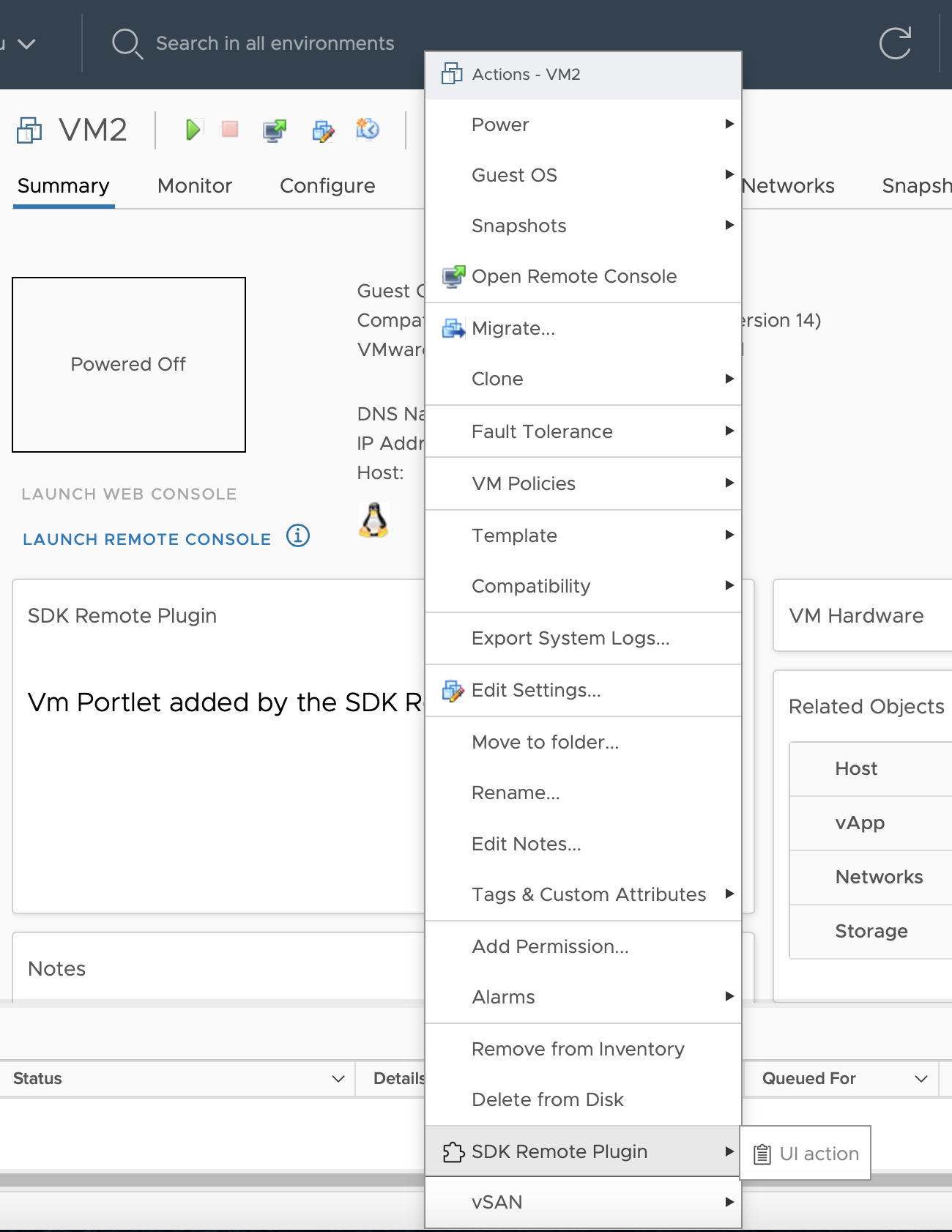Open the Power submenu
The height and width of the screenshot is (1232, 952).
coord(583,125)
